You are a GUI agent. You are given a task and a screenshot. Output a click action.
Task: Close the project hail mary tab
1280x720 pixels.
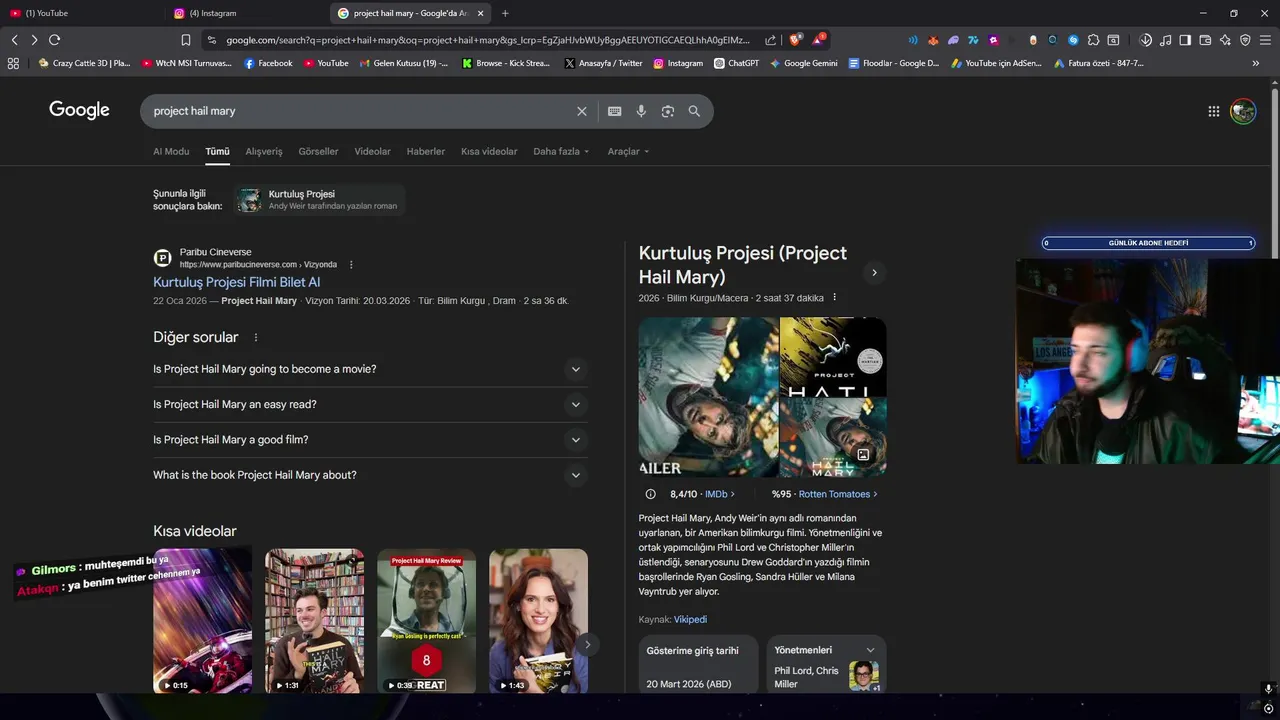click(480, 13)
